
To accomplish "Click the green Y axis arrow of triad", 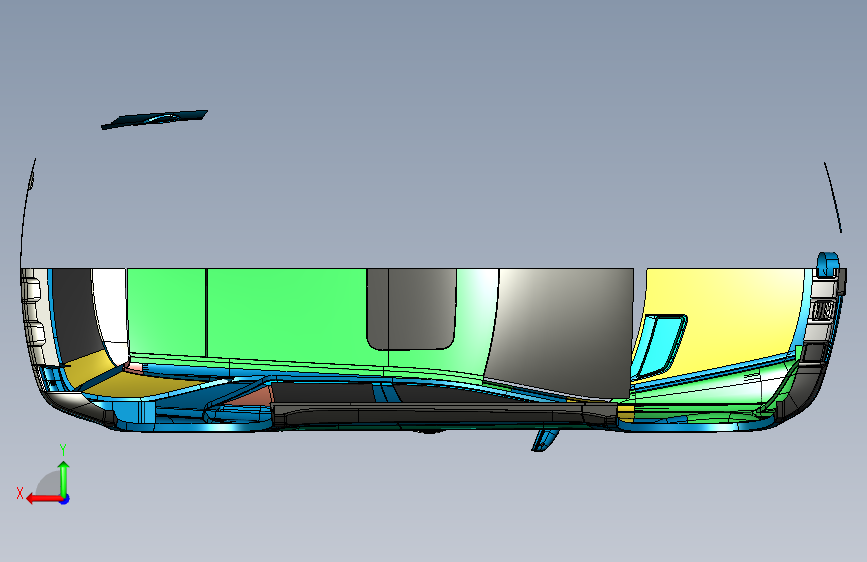I will (x=64, y=478).
